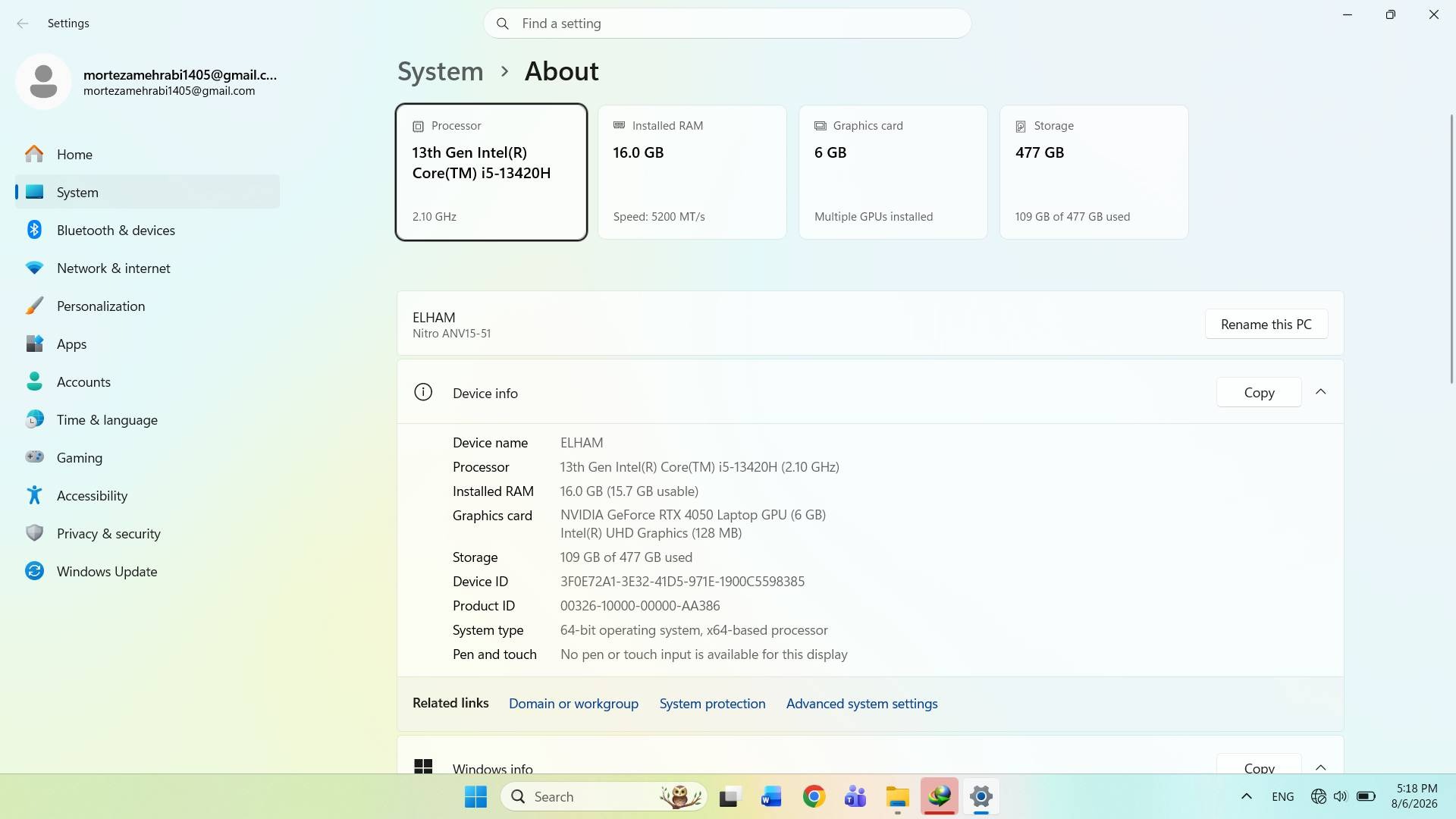The image size is (1456, 819).
Task: Open Privacy & security settings
Action: coord(147,533)
